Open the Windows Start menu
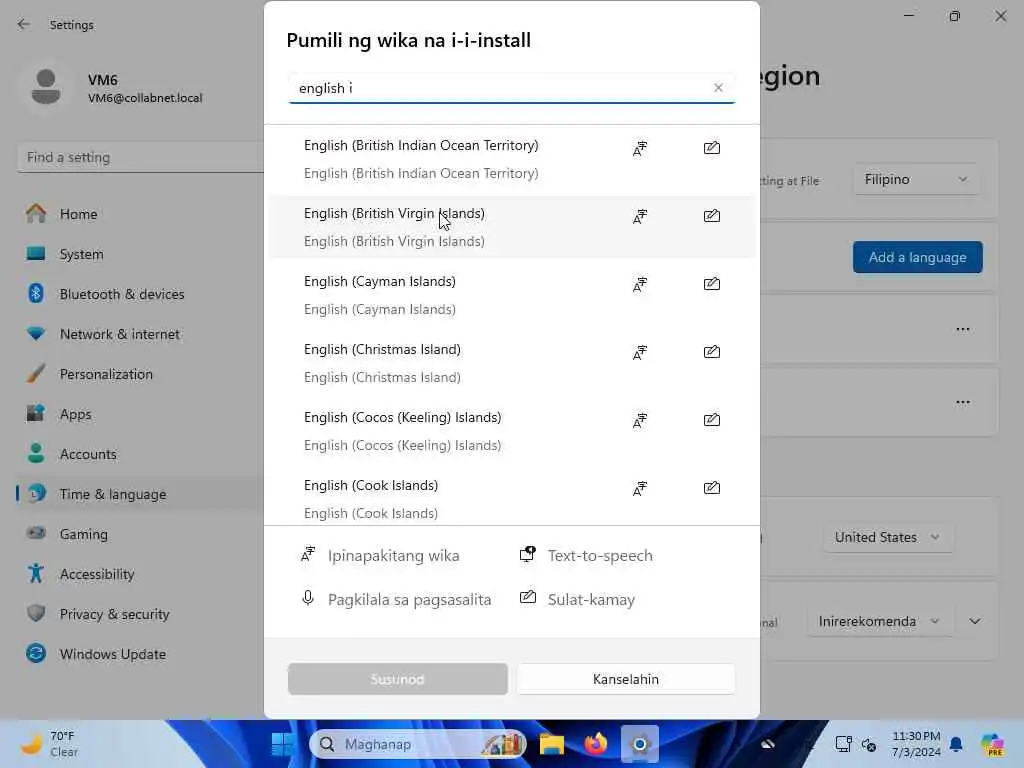Viewport: 1024px width, 768px height. click(283, 744)
